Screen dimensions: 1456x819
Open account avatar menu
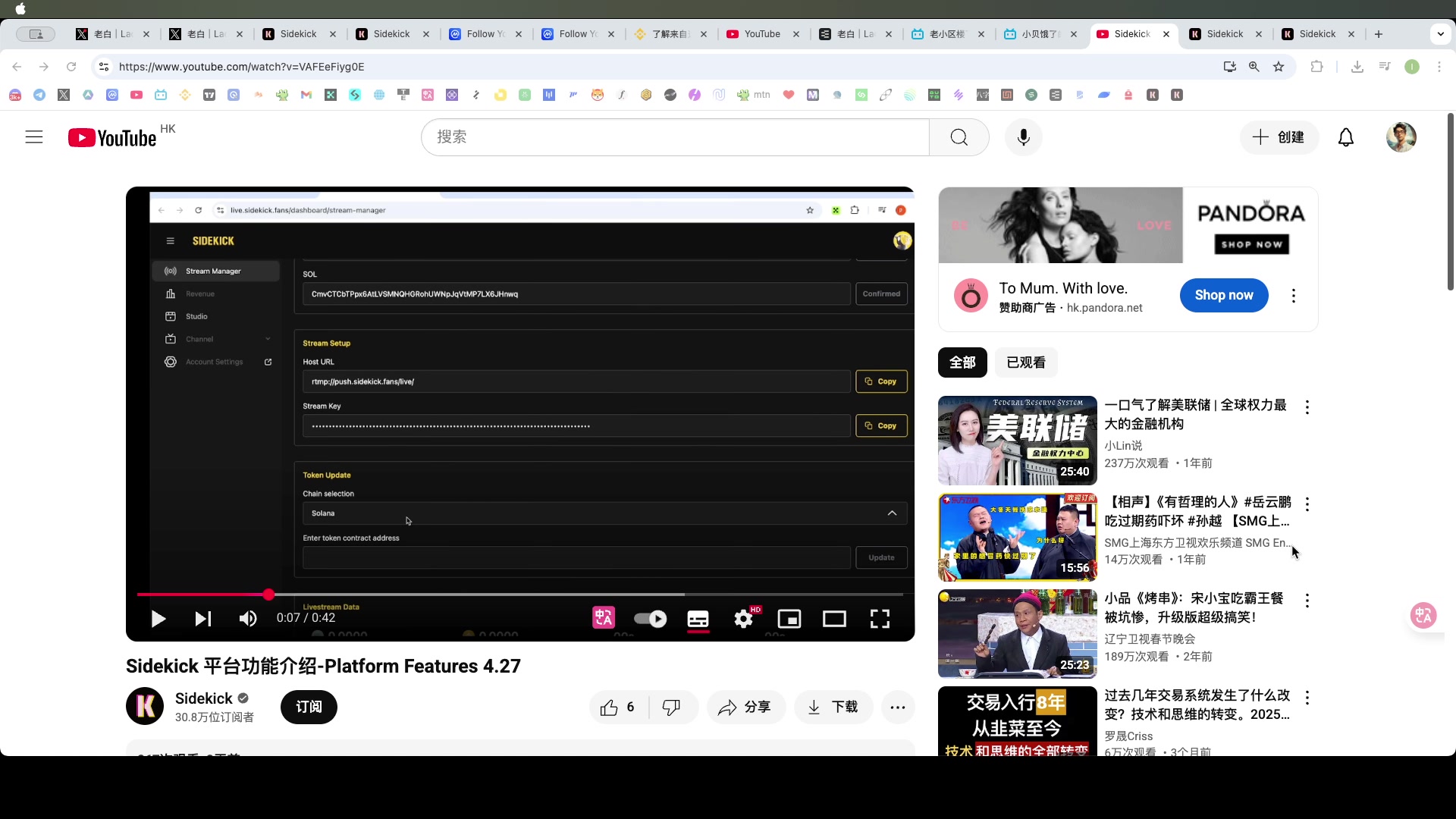(x=1401, y=137)
